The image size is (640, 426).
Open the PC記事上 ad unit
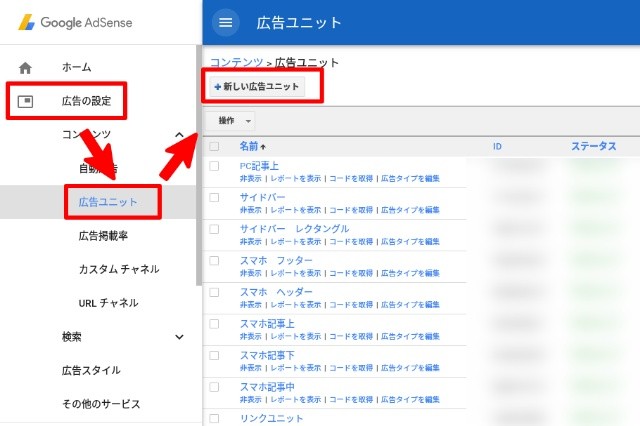259,166
